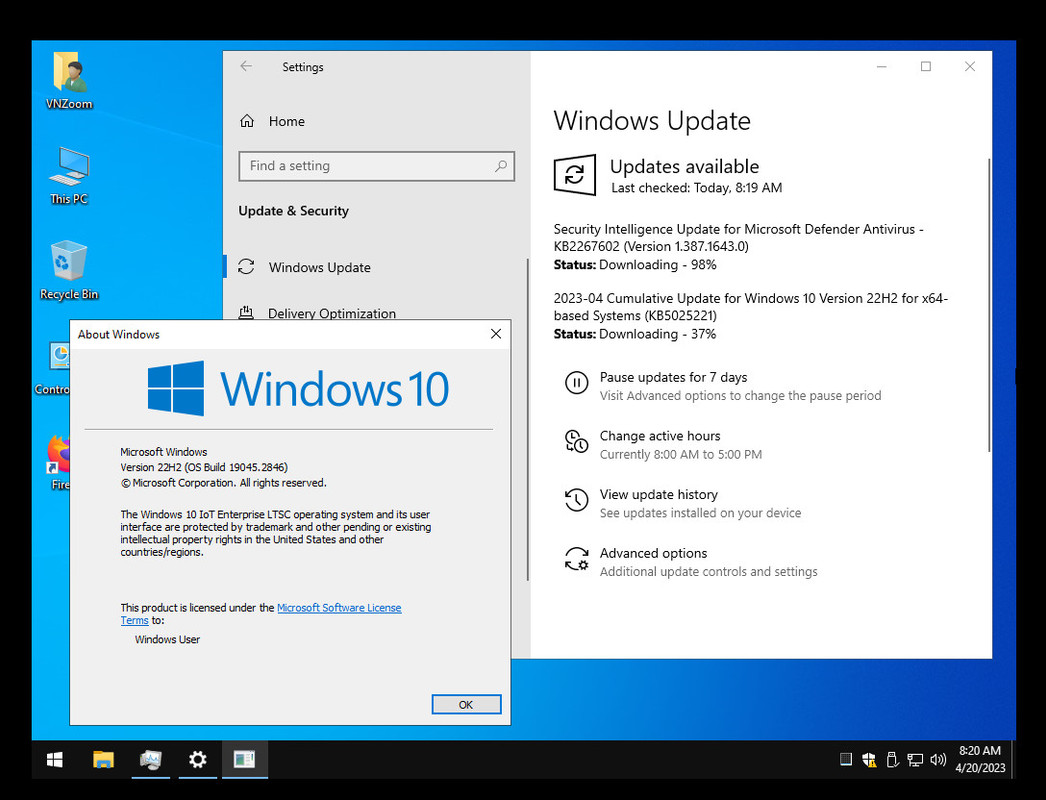The height and width of the screenshot is (800, 1046).
Task: Open the Start menu Windows logo
Action: tap(55, 759)
